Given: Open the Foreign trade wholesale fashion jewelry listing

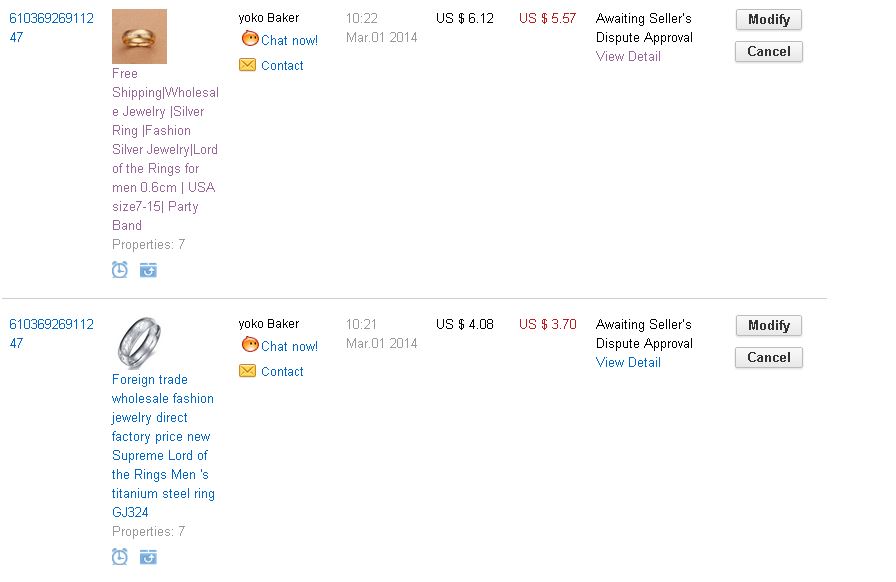Looking at the screenshot, I should 163,446.
